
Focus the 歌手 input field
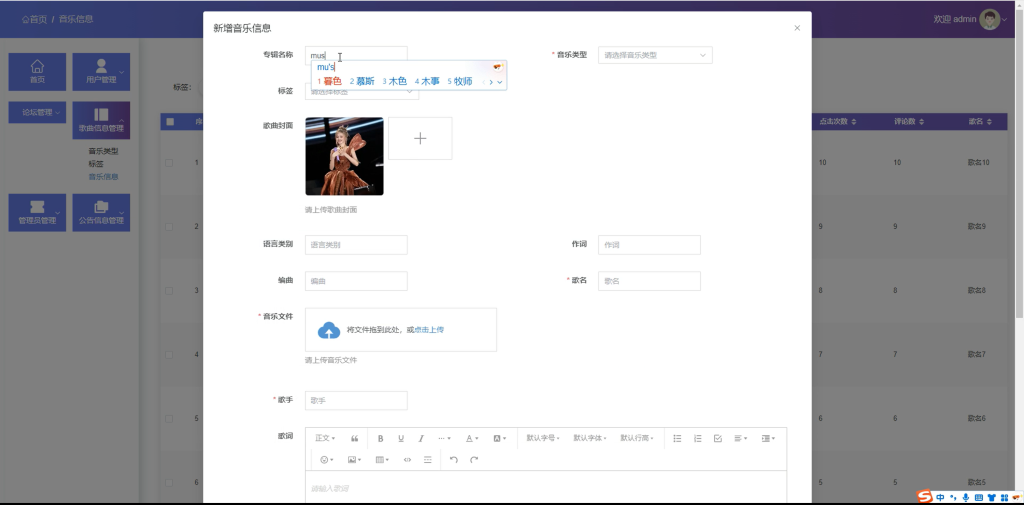pos(356,400)
